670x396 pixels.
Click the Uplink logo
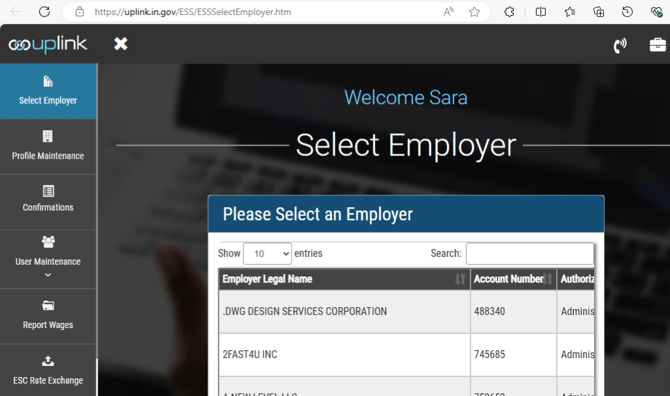pyautogui.click(x=48, y=44)
